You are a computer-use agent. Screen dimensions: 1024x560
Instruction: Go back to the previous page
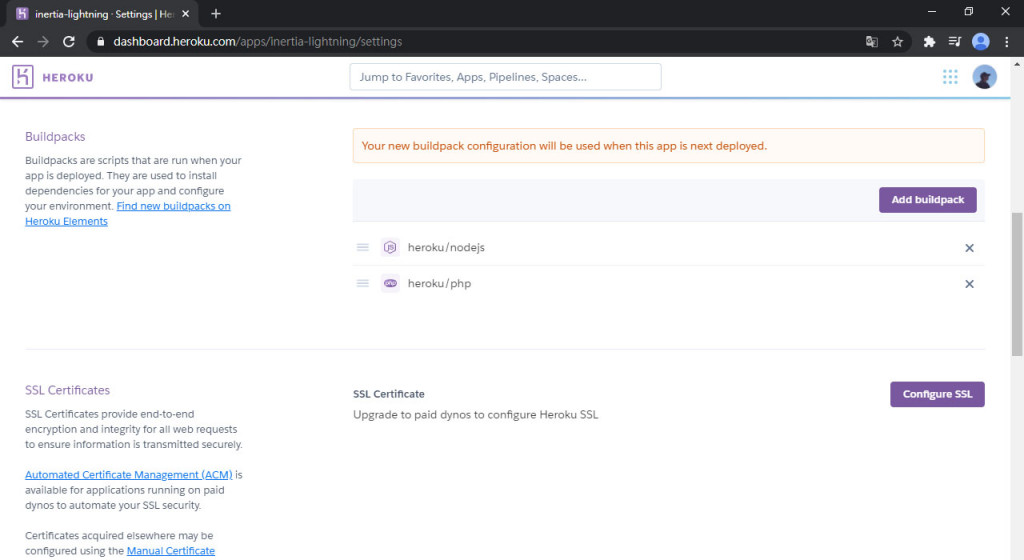[17, 42]
